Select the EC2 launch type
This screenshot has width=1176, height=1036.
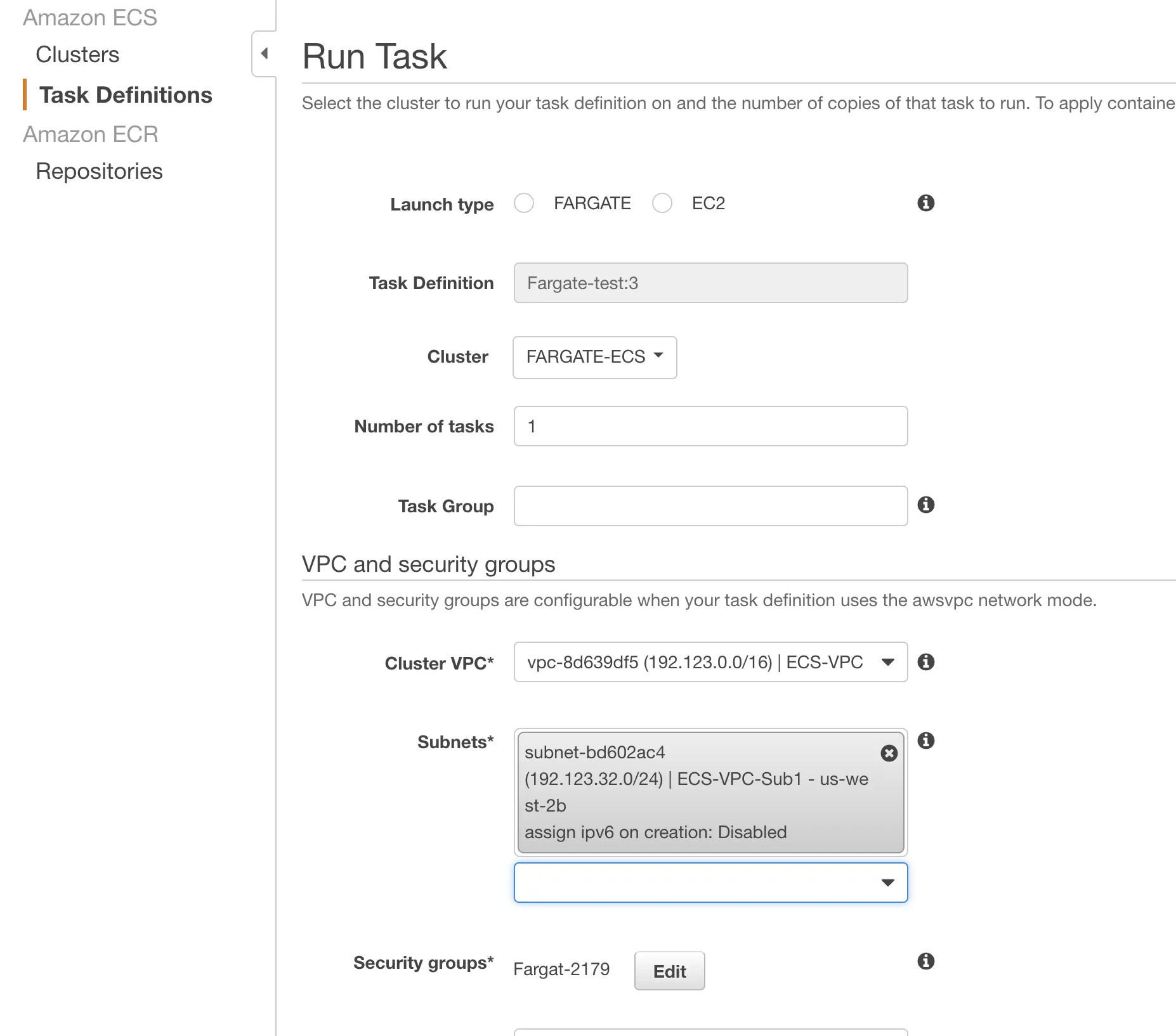(x=662, y=203)
